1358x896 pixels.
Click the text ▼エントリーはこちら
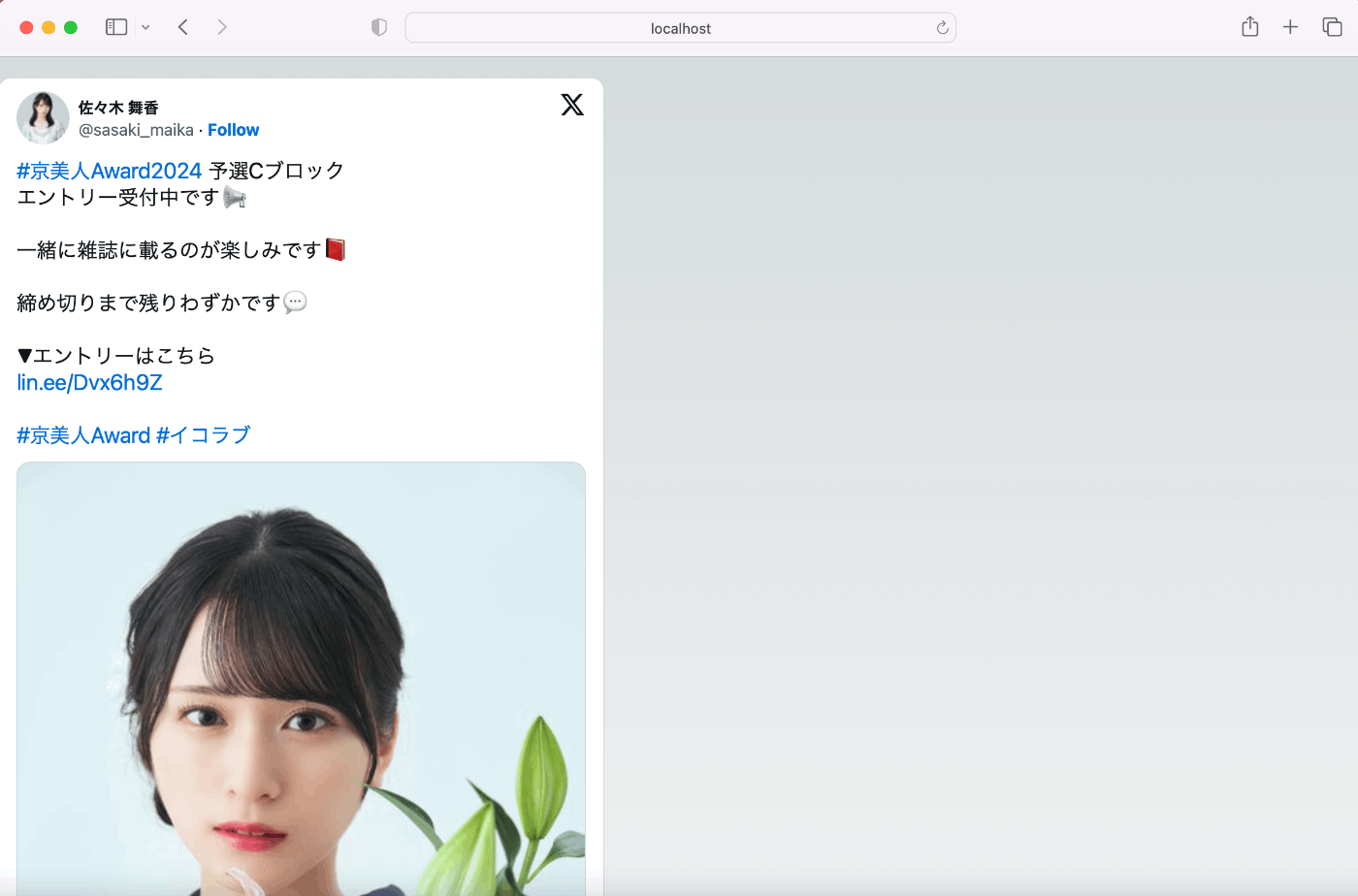coord(115,356)
